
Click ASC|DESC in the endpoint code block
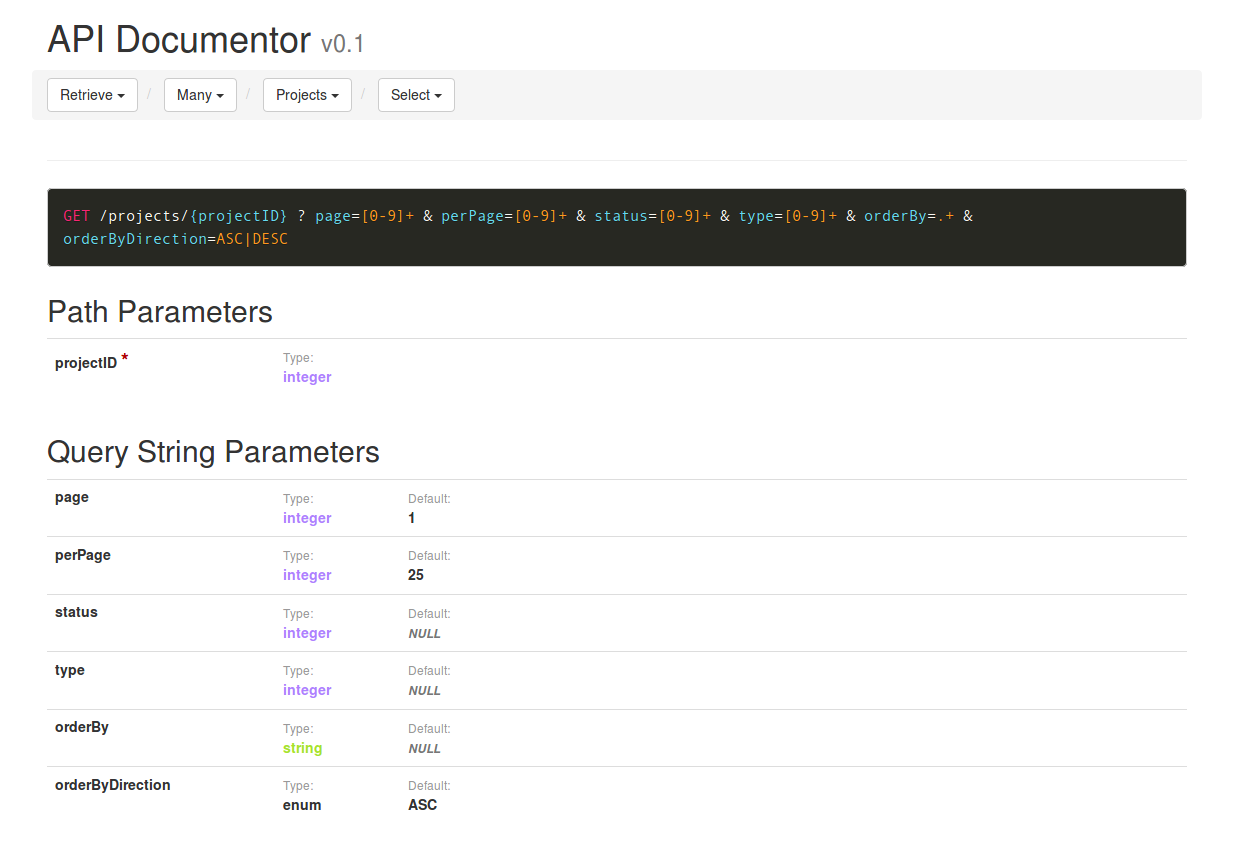[252, 240]
